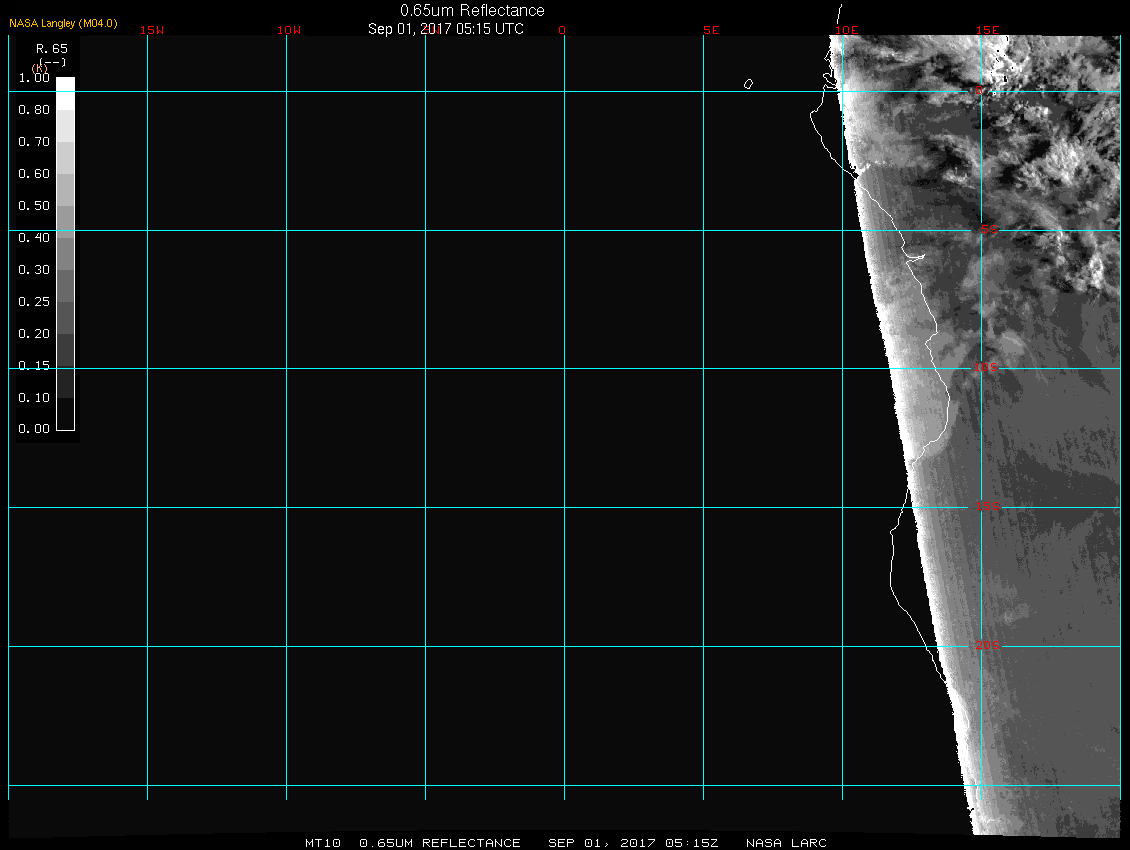Click the 20S latitude label
This screenshot has height=850, width=1130.
(987, 646)
